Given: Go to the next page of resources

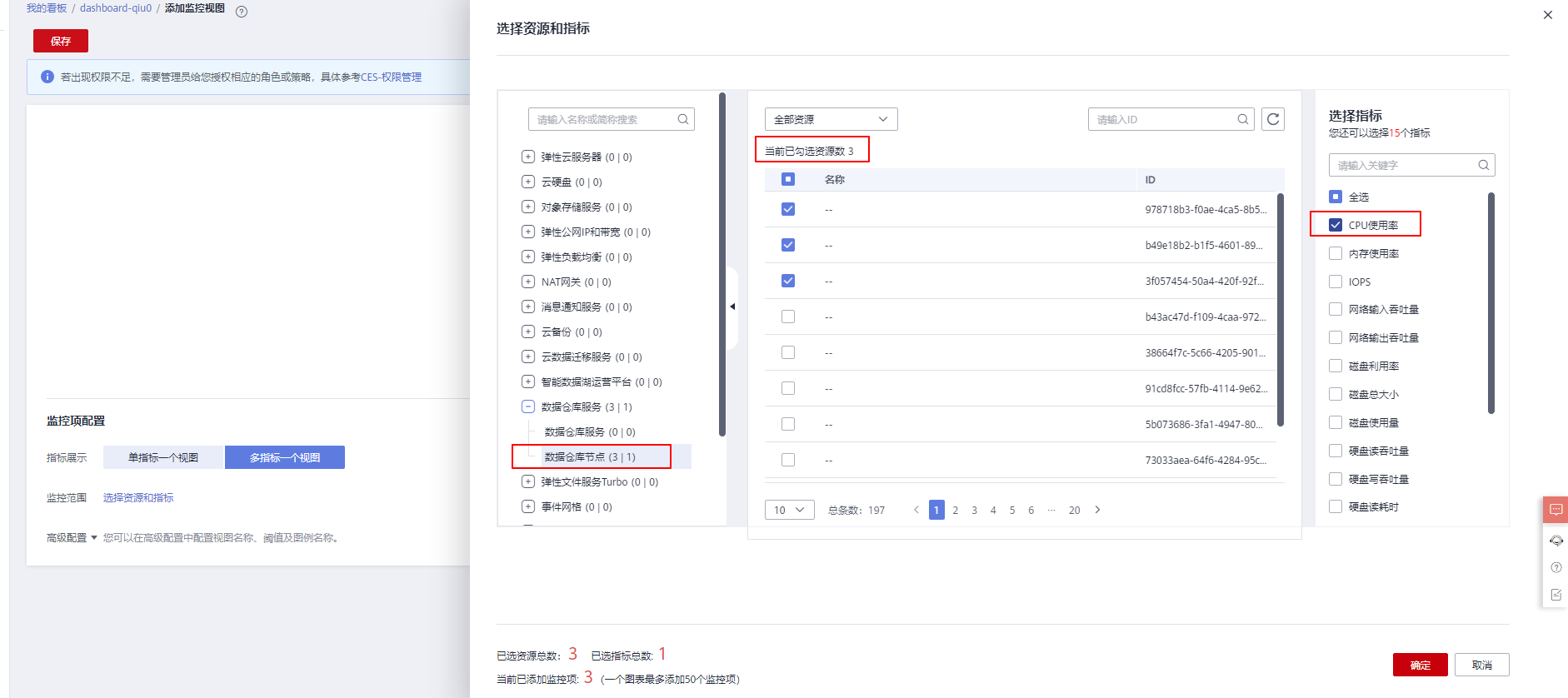Looking at the screenshot, I should 1097,510.
